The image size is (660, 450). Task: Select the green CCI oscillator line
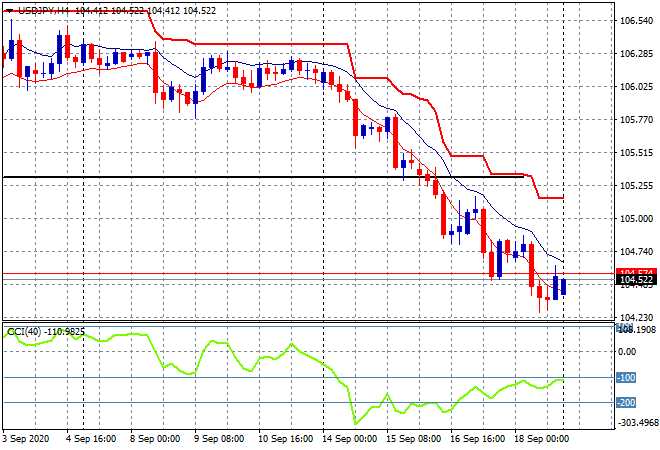pyautogui.click(x=354, y=423)
